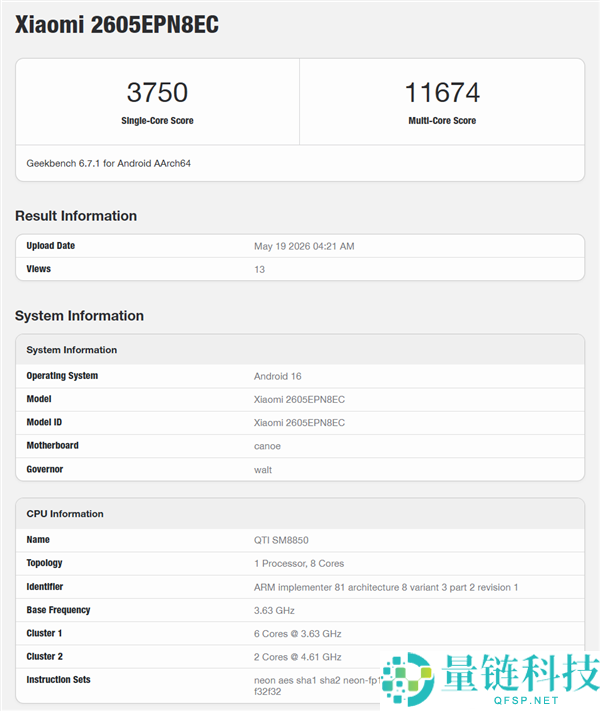The image size is (600, 711).
Task: Select the neon aes sha1 sha2 instruction list
Action: (x=317, y=686)
